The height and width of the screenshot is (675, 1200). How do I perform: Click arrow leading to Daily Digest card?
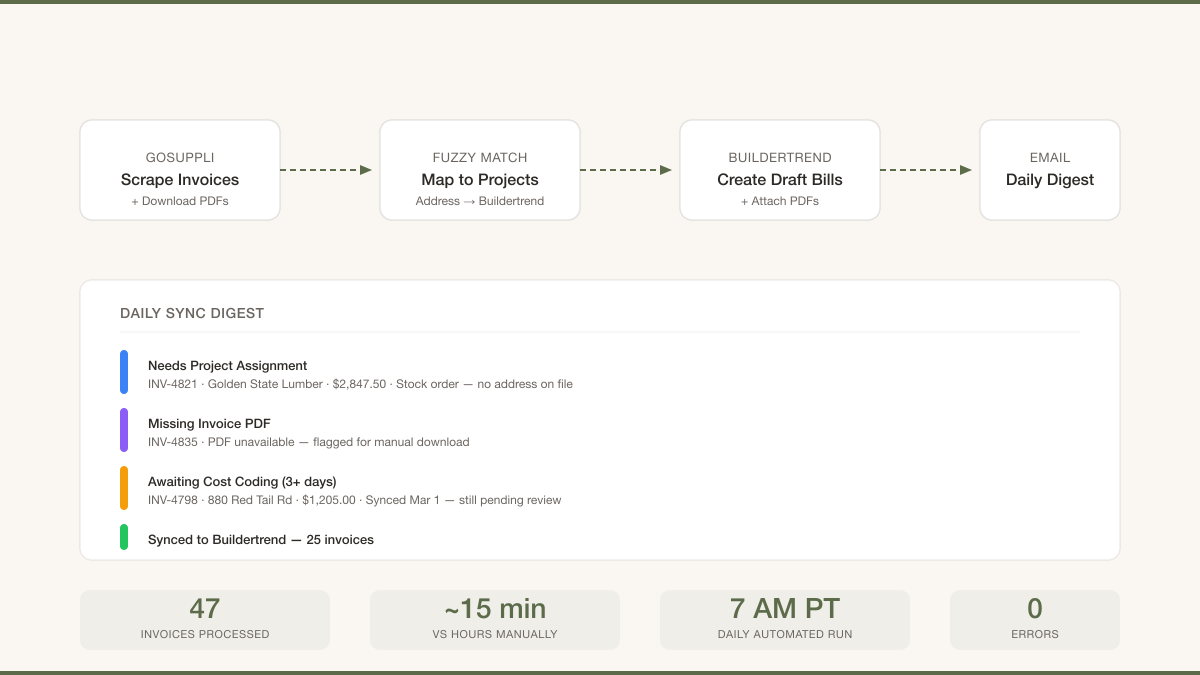(927, 170)
